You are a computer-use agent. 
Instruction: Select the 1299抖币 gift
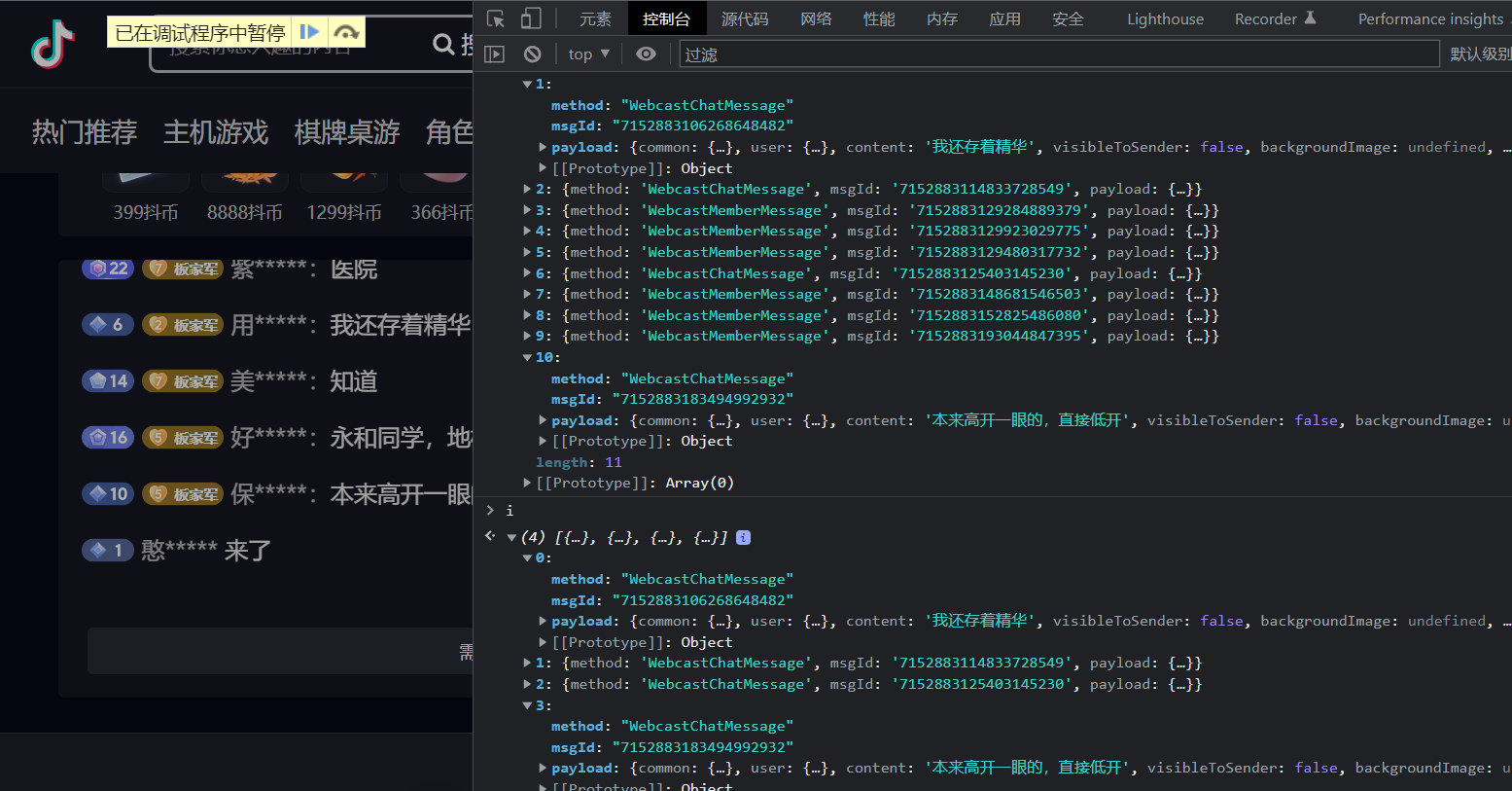click(344, 212)
